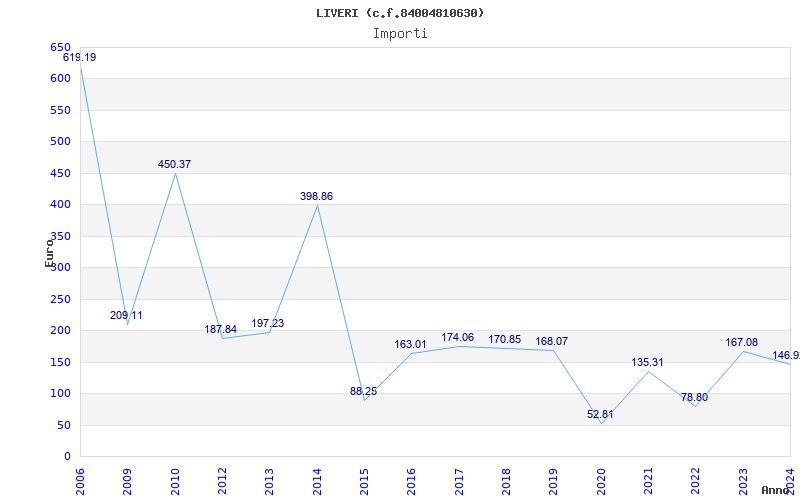Click the 2013 x-axis year label
The width and height of the screenshot is (800, 500).
coord(269,482)
